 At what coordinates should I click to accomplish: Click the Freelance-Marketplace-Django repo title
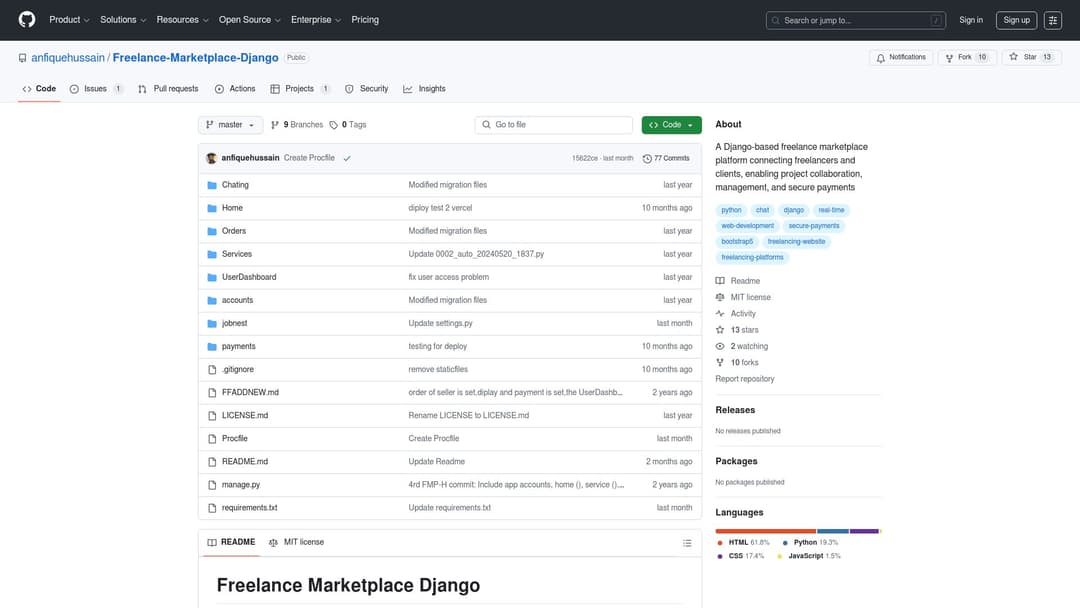coord(196,58)
